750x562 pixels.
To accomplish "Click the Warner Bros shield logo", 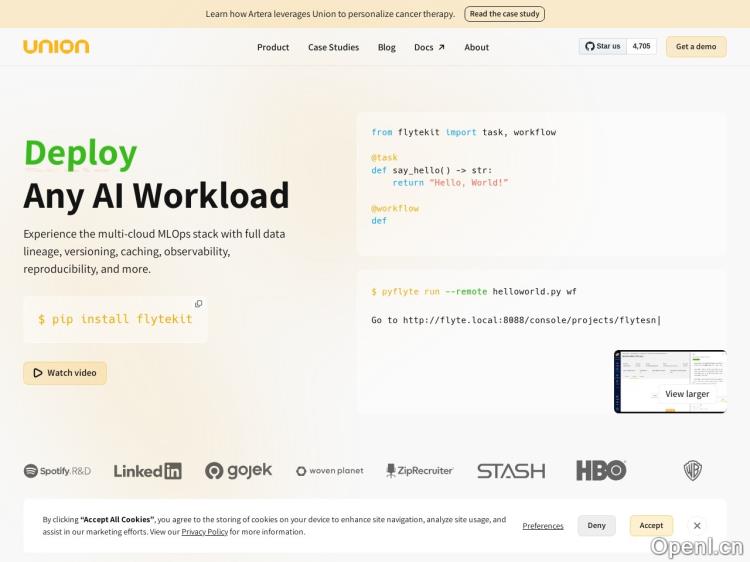I will [692, 471].
